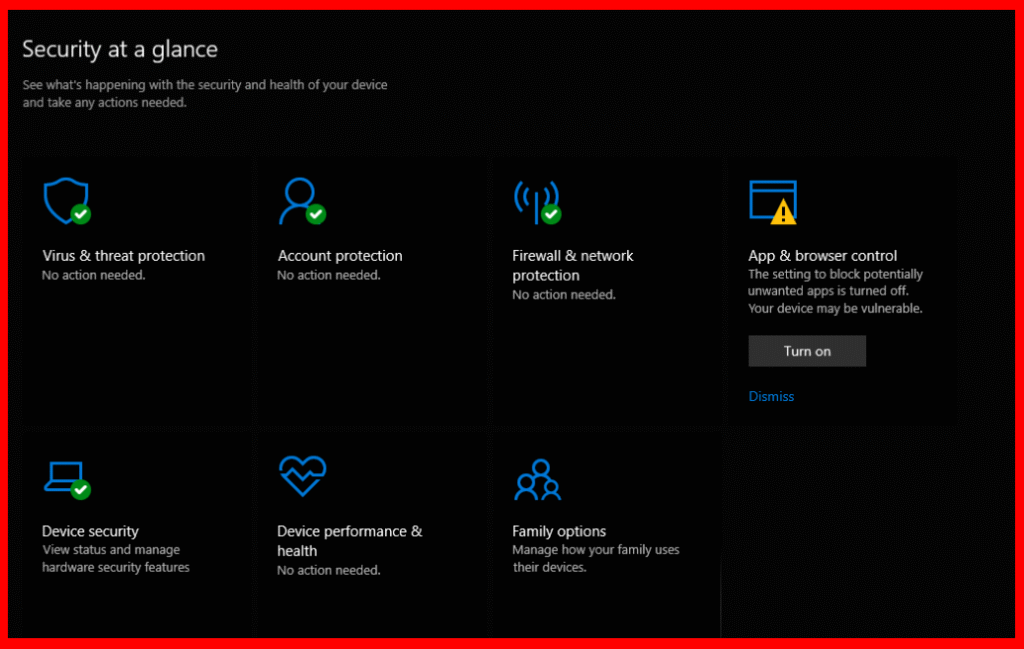1024x649 pixels.
Task: Open the Family options people icon
Action: (x=537, y=480)
